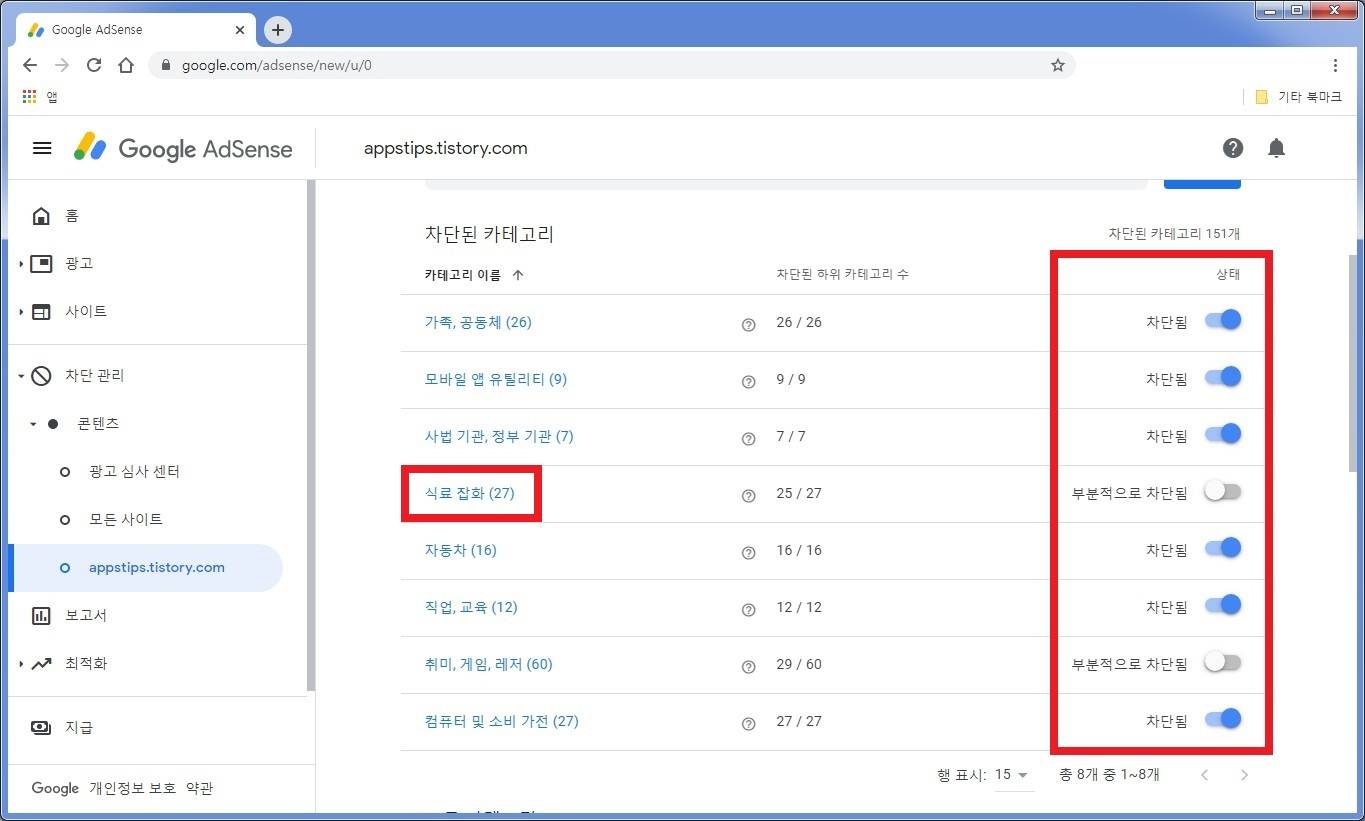Open the 식료 잡화 (27) category link

pyautogui.click(x=469, y=493)
